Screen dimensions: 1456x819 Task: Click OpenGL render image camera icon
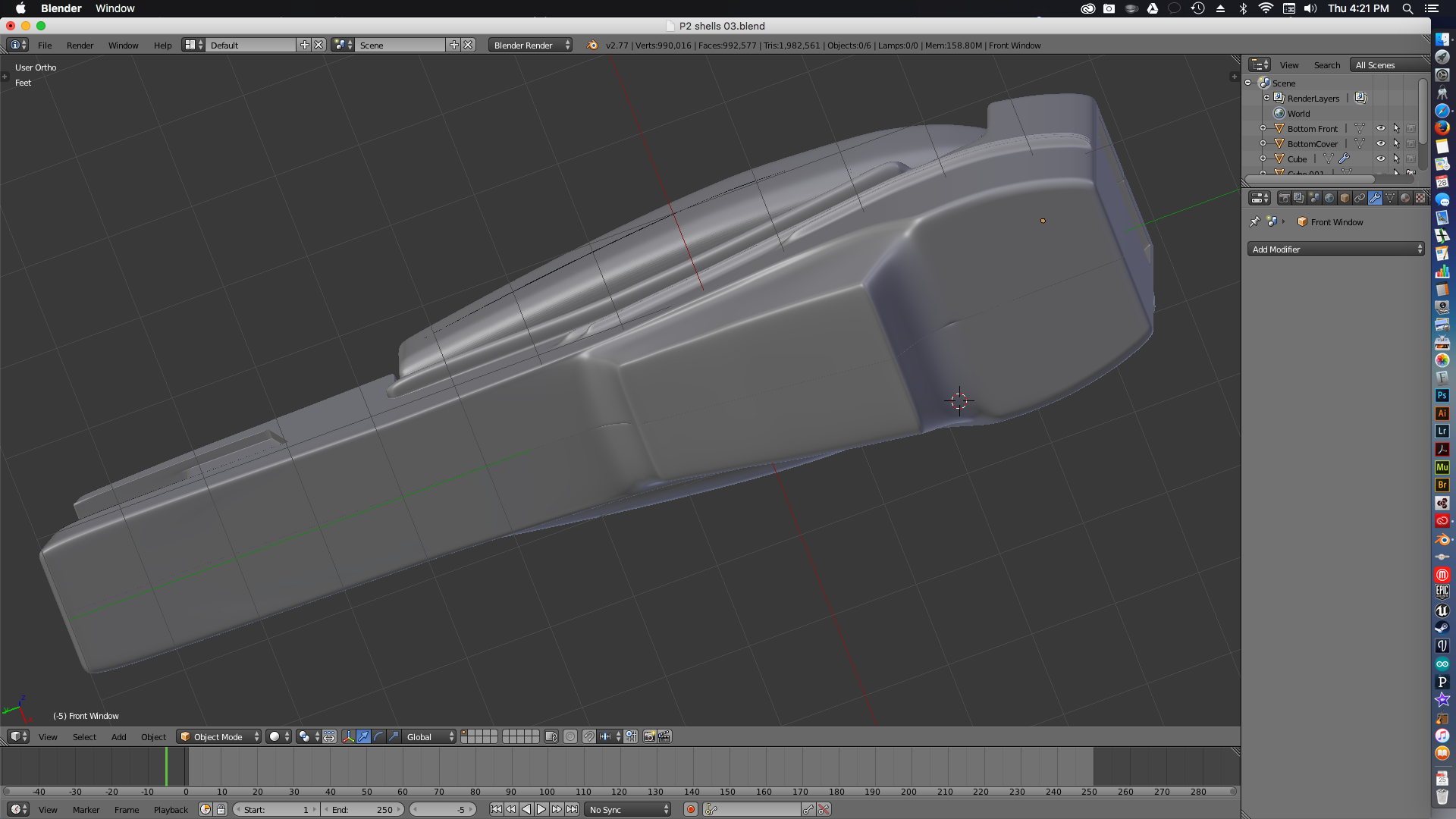(649, 736)
